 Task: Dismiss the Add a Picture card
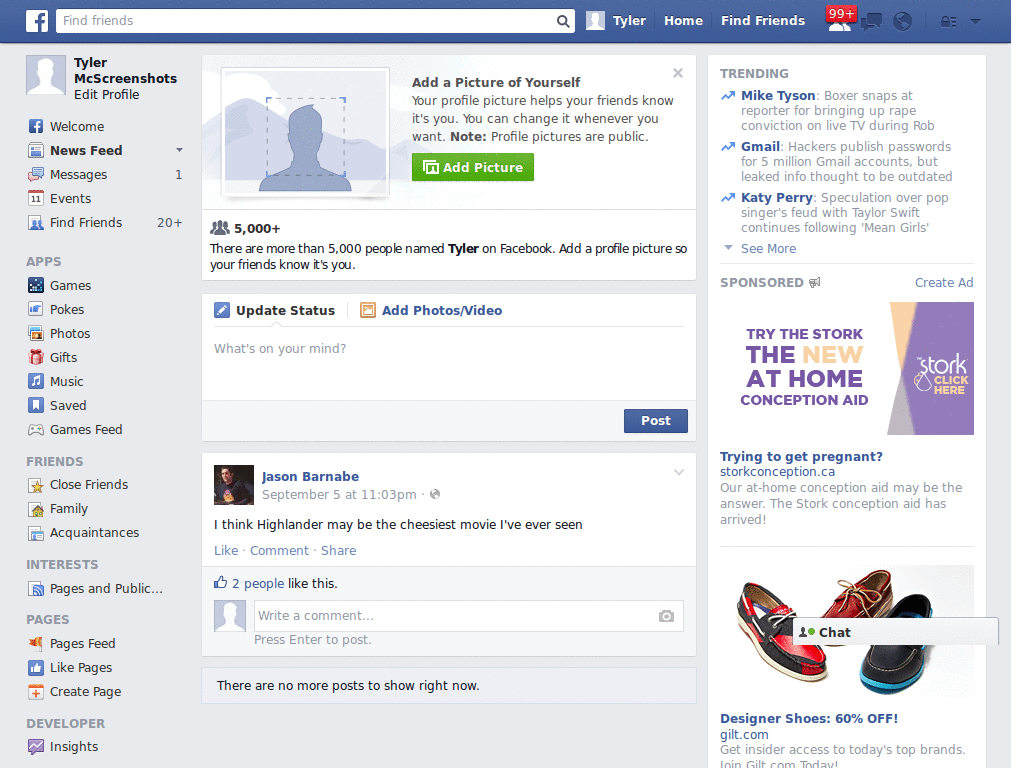pyautogui.click(x=678, y=73)
